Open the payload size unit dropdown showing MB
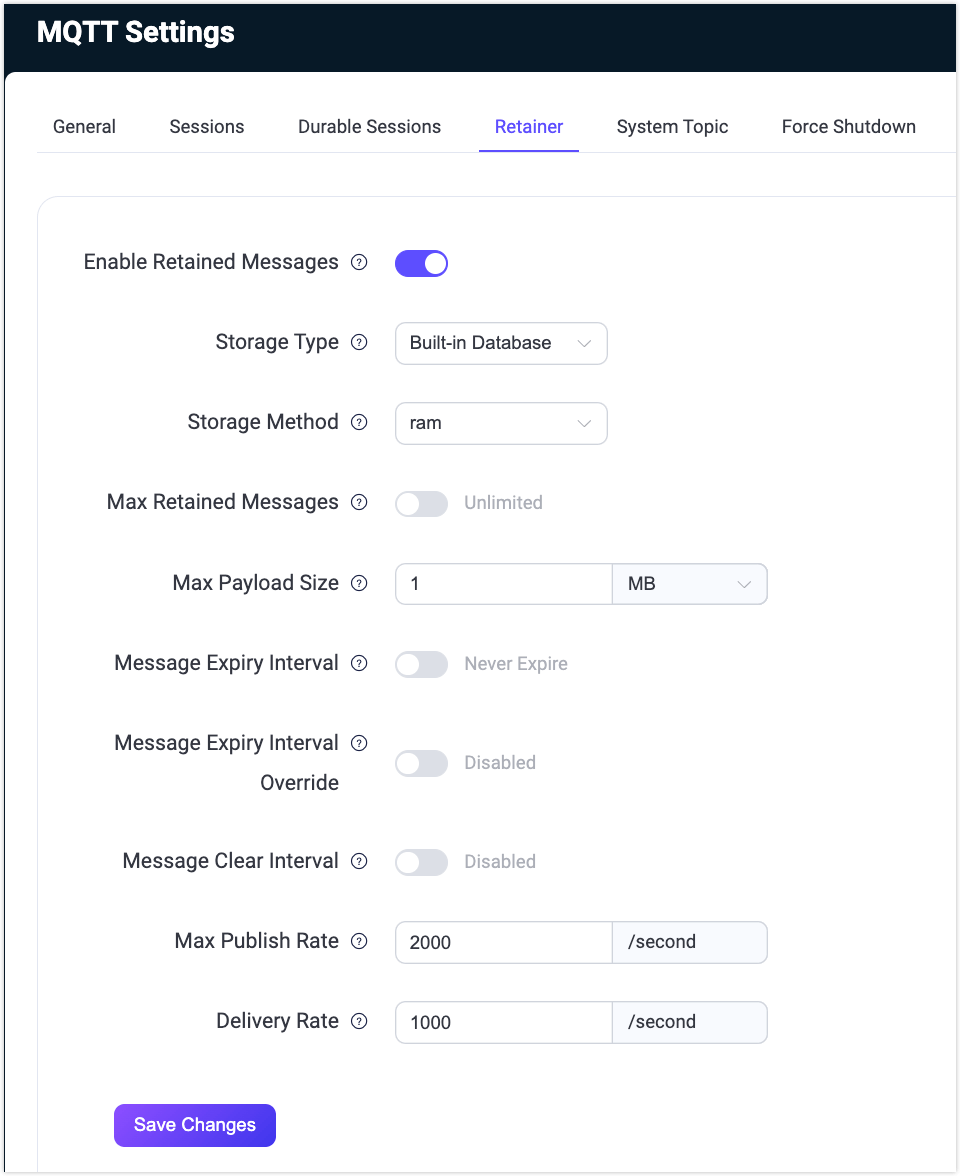Viewport: 960px width, 1176px height. point(689,583)
